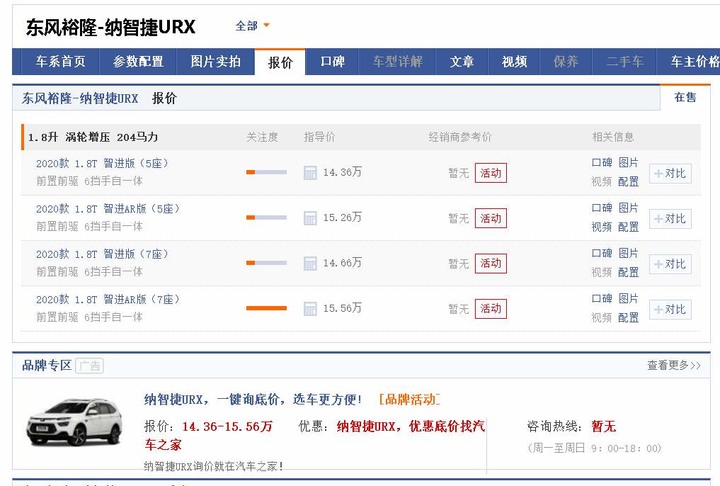Click the 东风裕隆-纳智捷URX breadcrumb heading link
The height and width of the screenshot is (486, 720).
[x=80, y=98]
